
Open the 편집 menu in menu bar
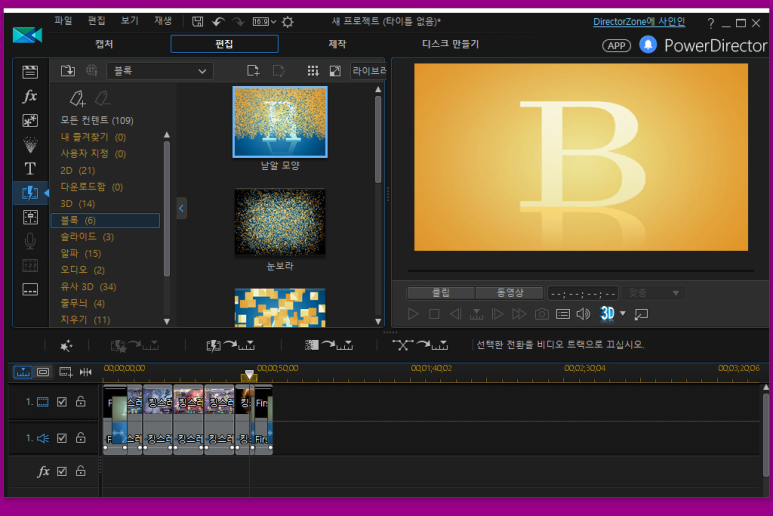coord(97,21)
